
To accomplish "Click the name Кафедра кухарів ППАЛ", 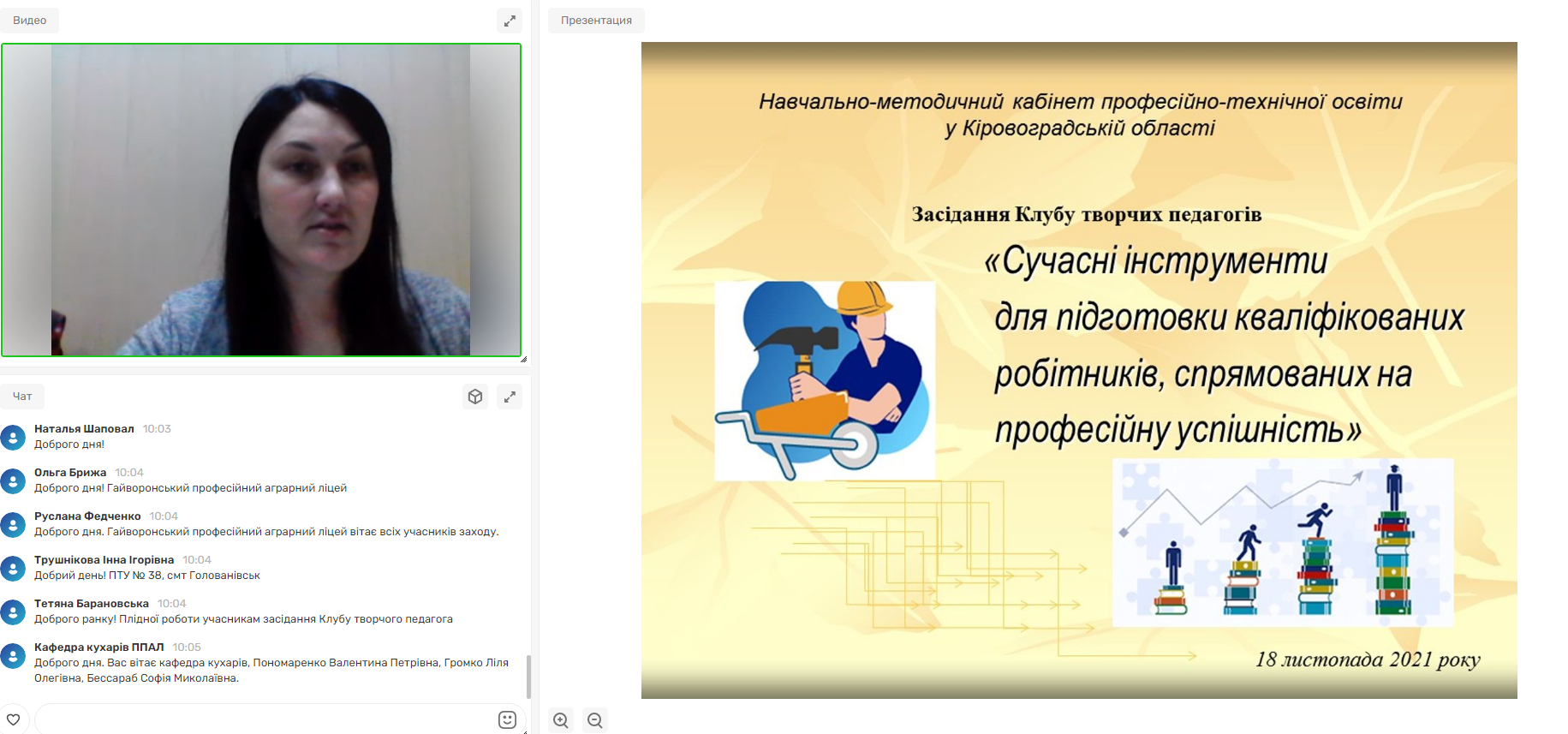I will tap(99, 647).
